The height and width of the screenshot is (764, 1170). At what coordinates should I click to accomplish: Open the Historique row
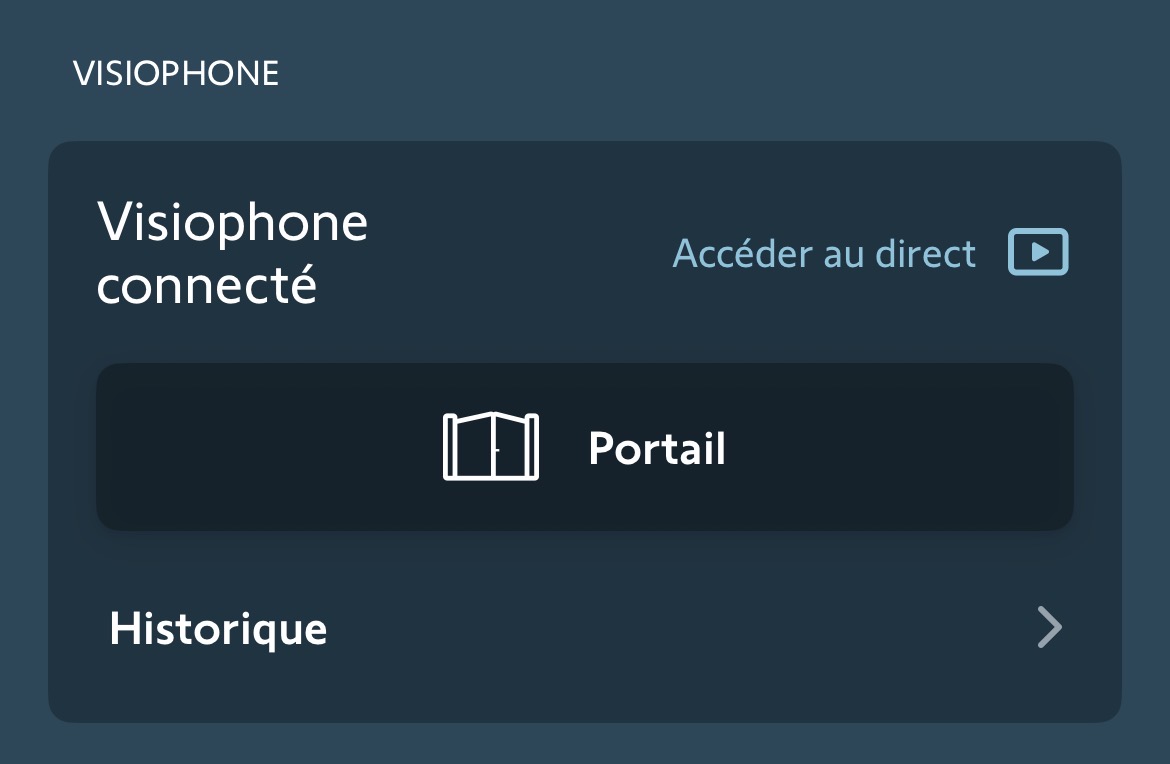click(x=584, y=628)
